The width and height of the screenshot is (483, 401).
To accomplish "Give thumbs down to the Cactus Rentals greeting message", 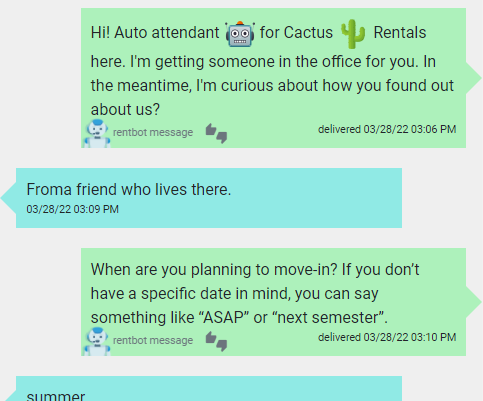I will 222,137.
